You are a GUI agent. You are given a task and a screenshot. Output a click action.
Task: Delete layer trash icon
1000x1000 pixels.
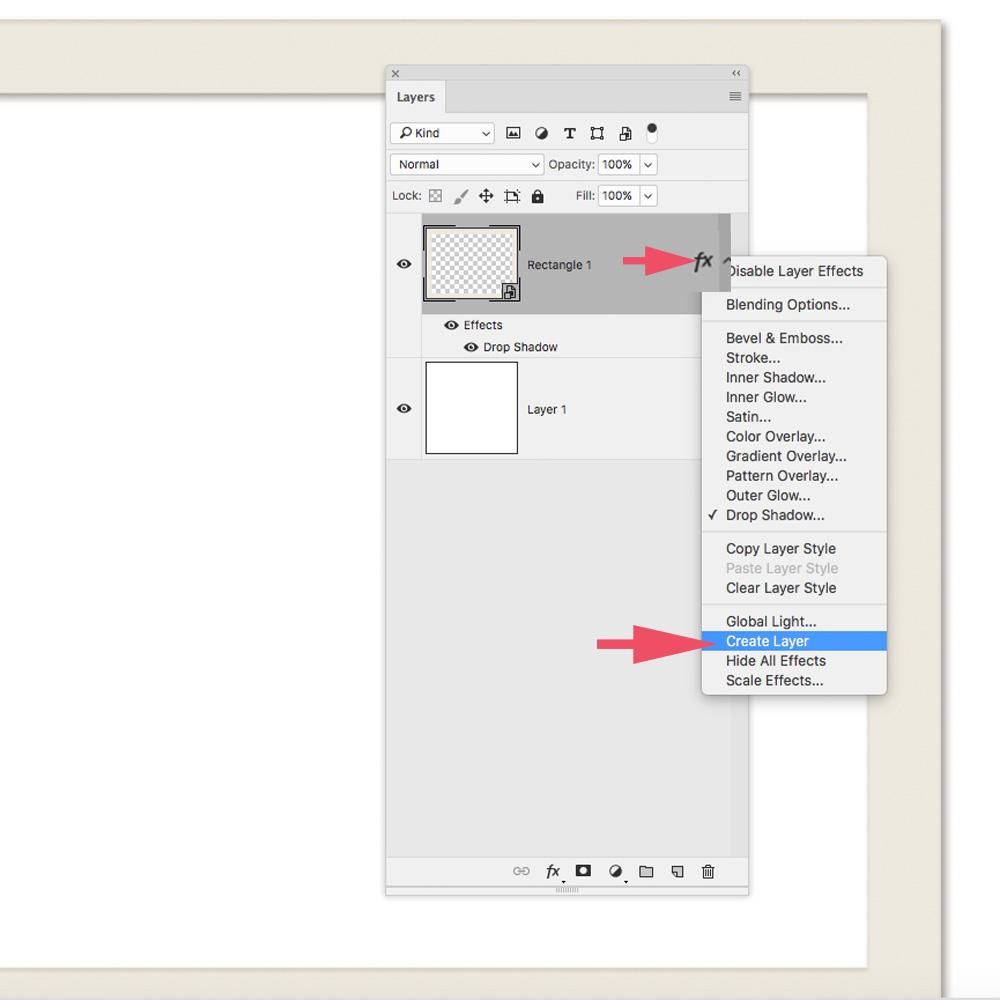click(x=708, y=871)
